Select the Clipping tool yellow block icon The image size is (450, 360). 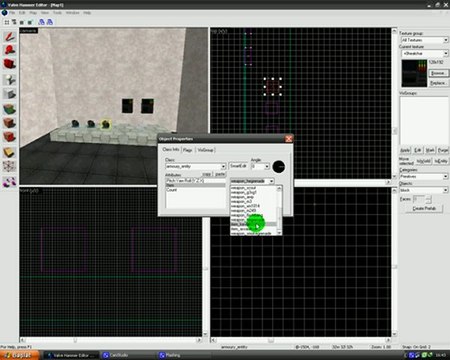point(9,152)
